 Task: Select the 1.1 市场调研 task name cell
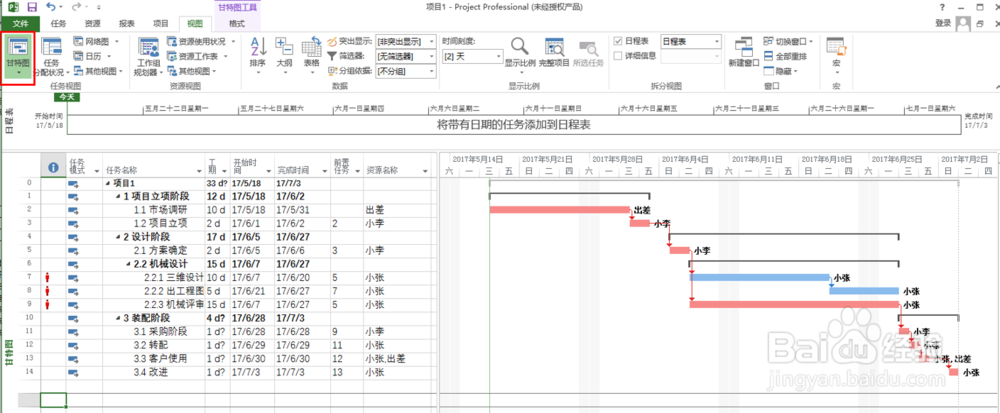click(154, 210)
